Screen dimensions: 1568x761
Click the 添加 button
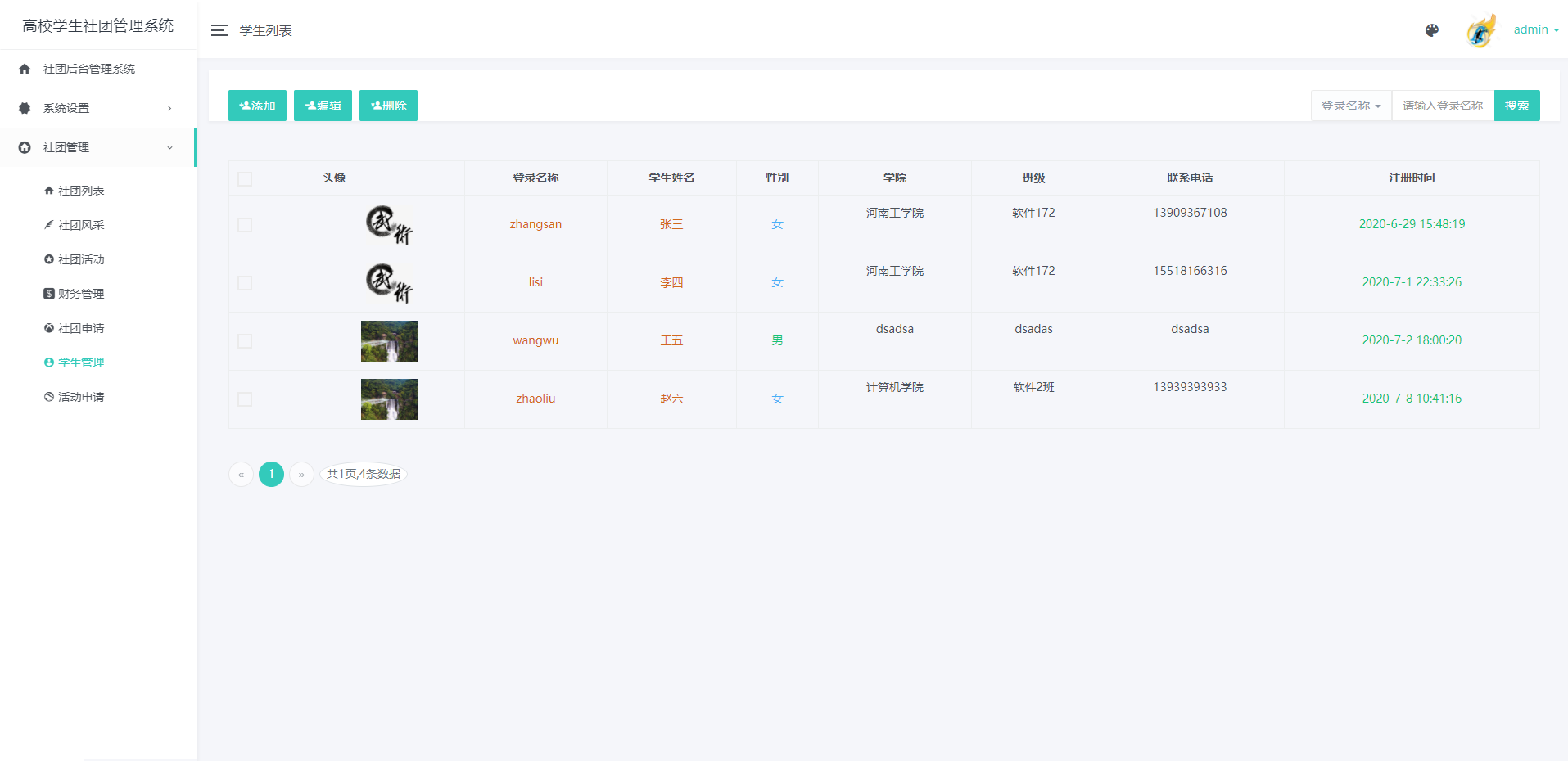(x=257, y=106)
